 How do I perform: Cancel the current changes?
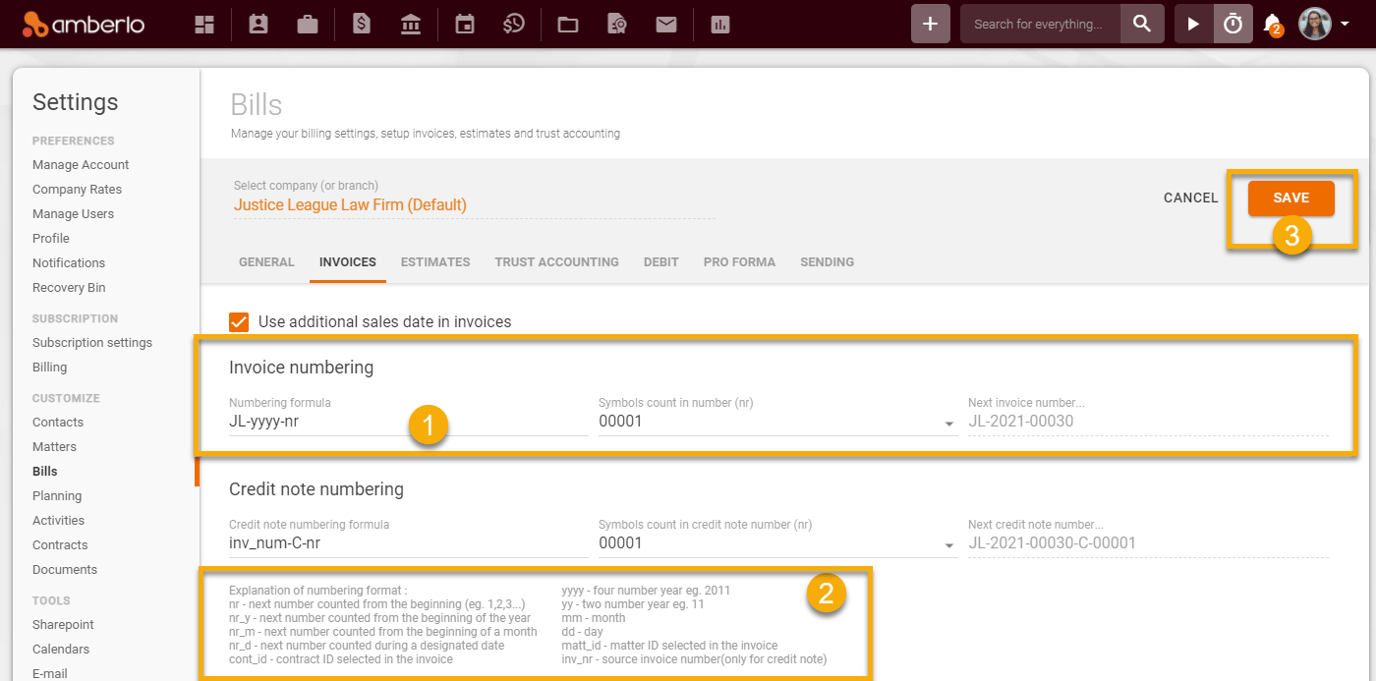1189,198
